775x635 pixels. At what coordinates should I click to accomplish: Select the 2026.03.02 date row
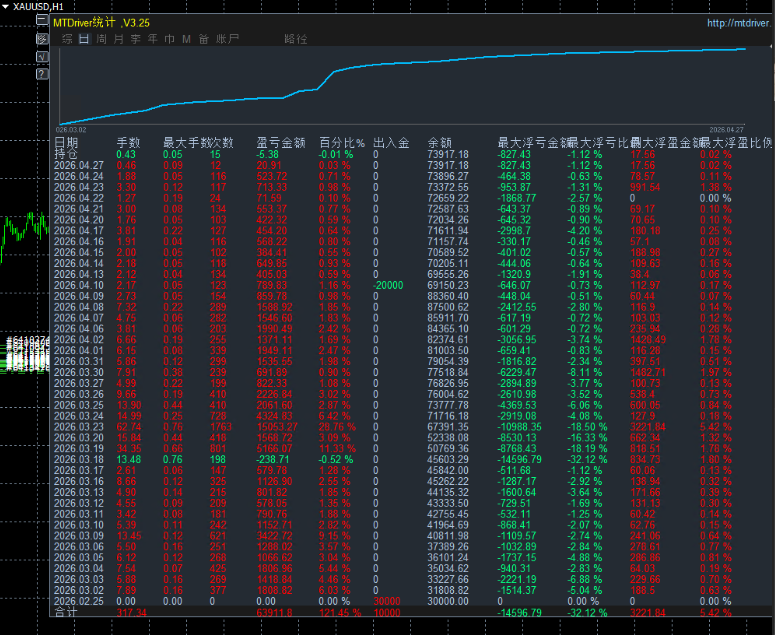79,590
